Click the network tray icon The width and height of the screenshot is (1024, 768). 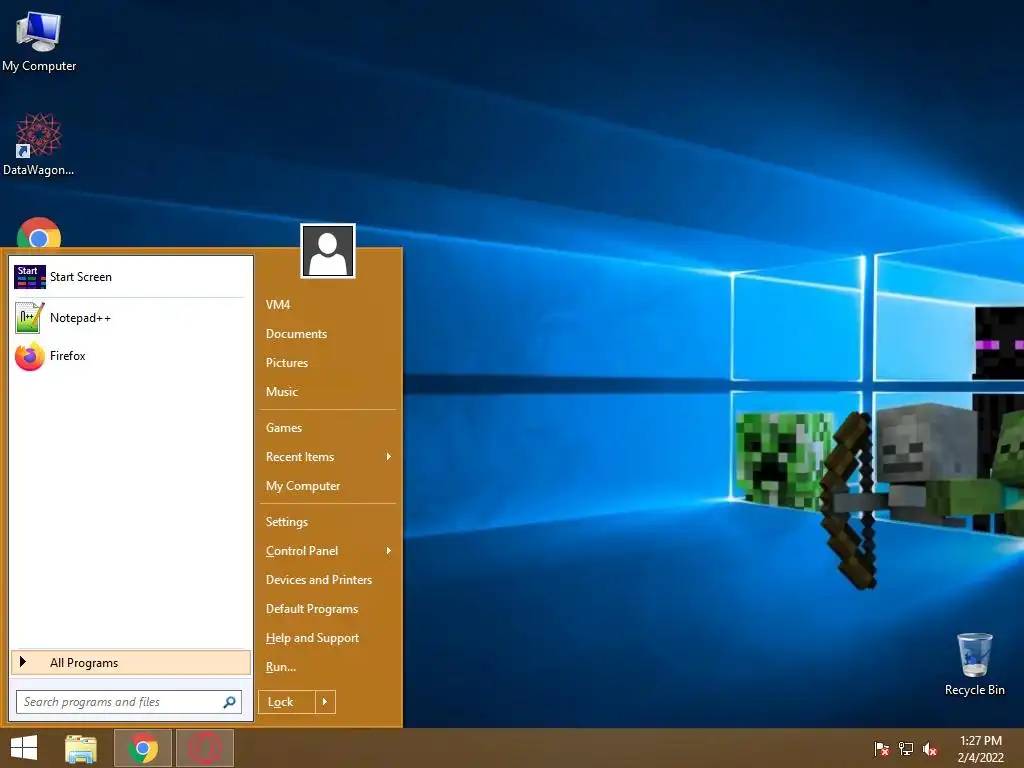906,749
